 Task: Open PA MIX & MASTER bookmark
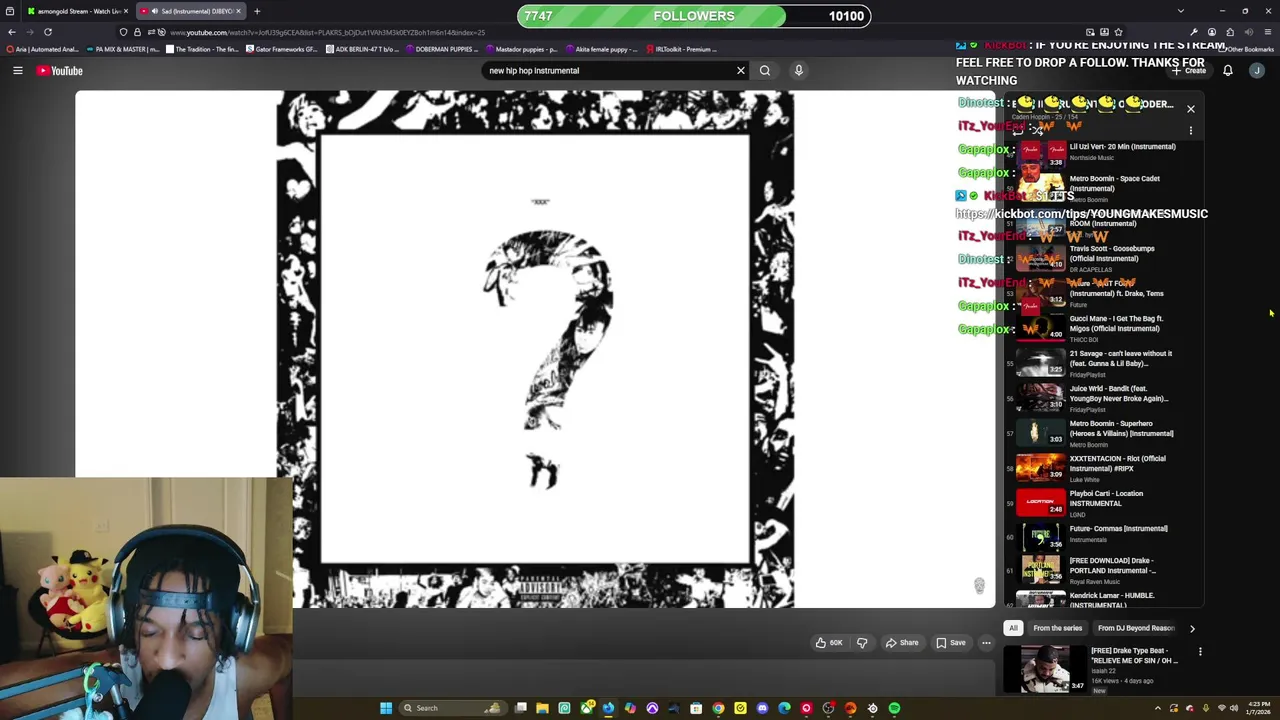(123, 49)
